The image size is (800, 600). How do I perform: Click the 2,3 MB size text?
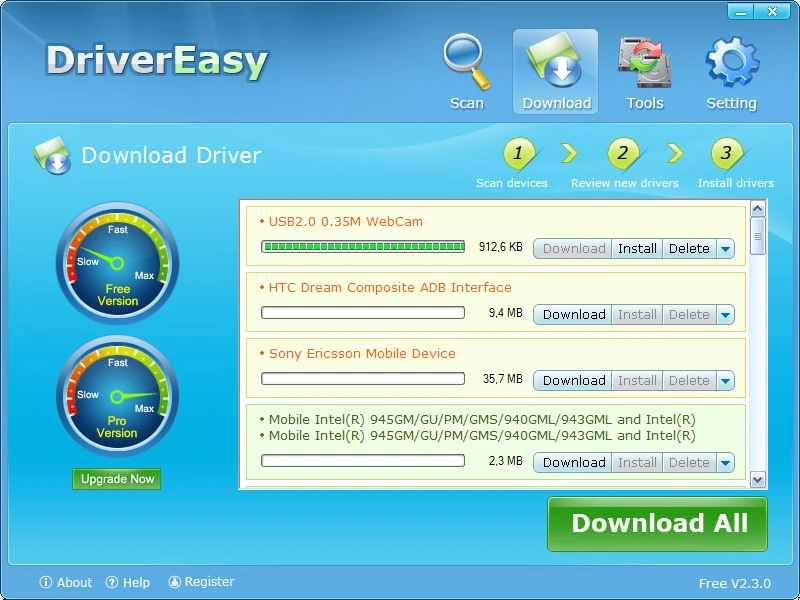click(506, 461)
